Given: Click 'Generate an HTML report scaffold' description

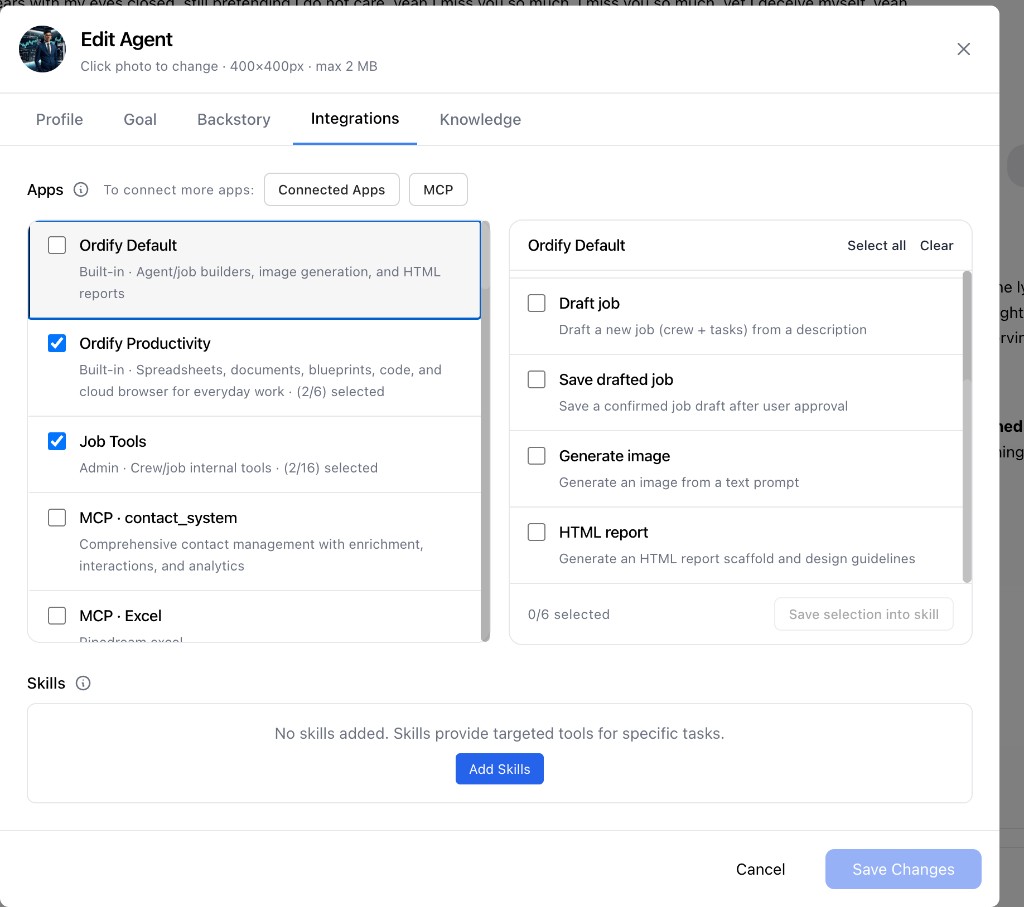Looking at the screenshot, I should click(737, 558).
